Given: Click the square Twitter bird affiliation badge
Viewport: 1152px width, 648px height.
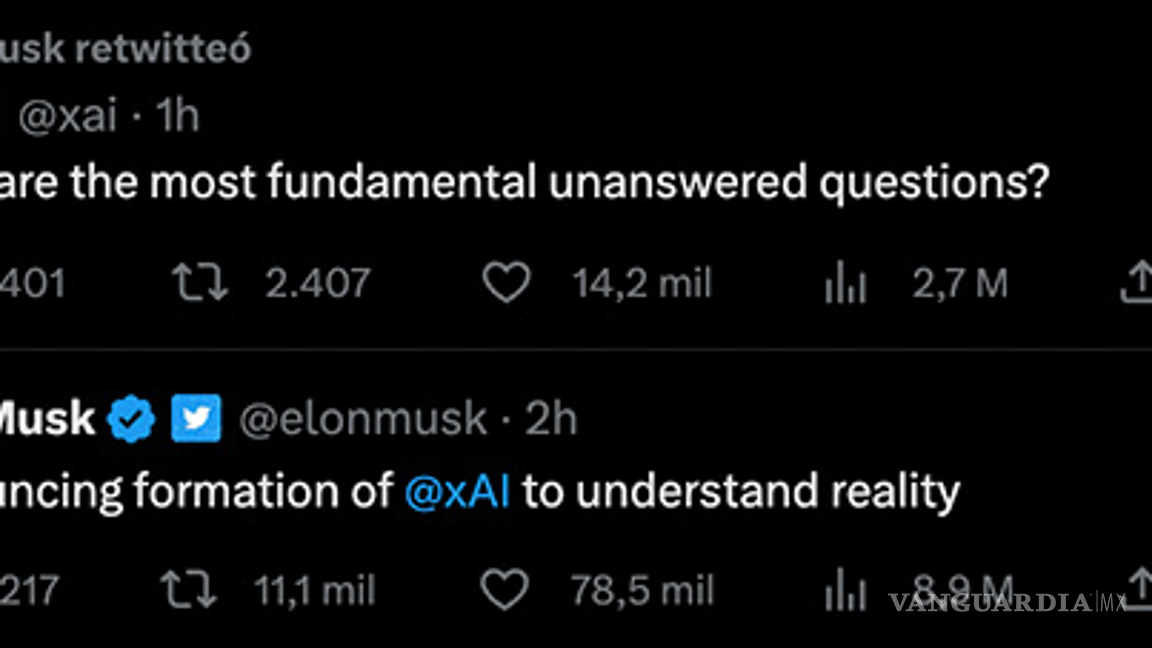Looking at the screenshot, I should [x=196, y=419].
